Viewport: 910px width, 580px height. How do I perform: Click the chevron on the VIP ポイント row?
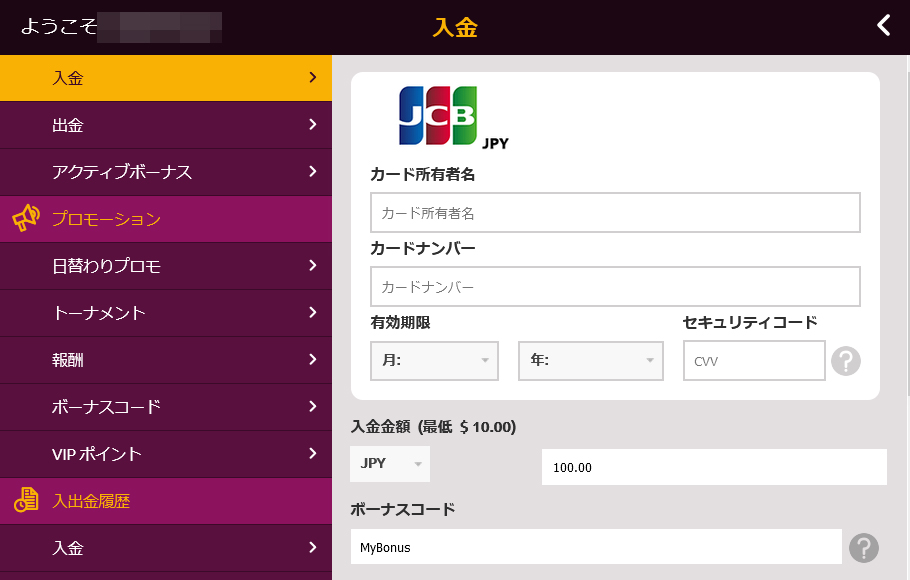click(313, 453)
